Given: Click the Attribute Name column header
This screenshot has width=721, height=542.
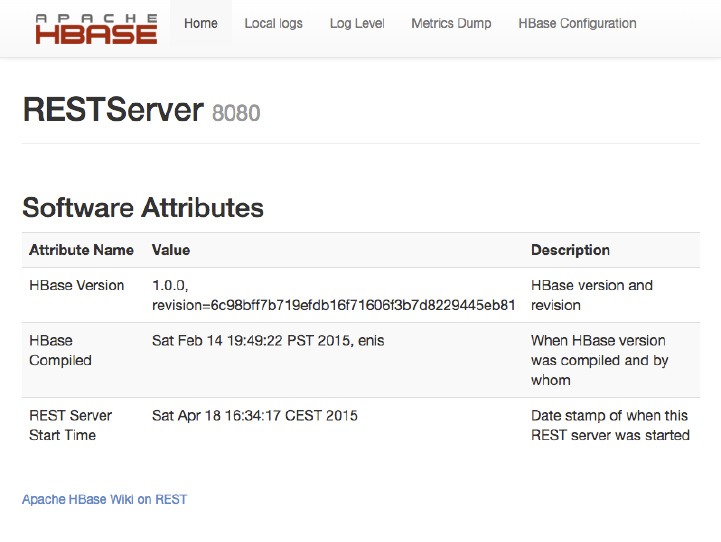Looking at the screenshot, I should [81, 250].
